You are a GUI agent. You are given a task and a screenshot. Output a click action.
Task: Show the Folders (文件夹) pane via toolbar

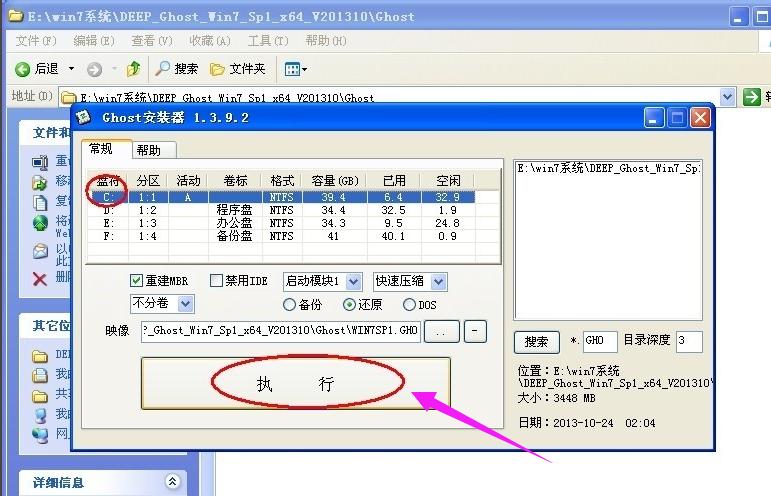click(218, 69)
